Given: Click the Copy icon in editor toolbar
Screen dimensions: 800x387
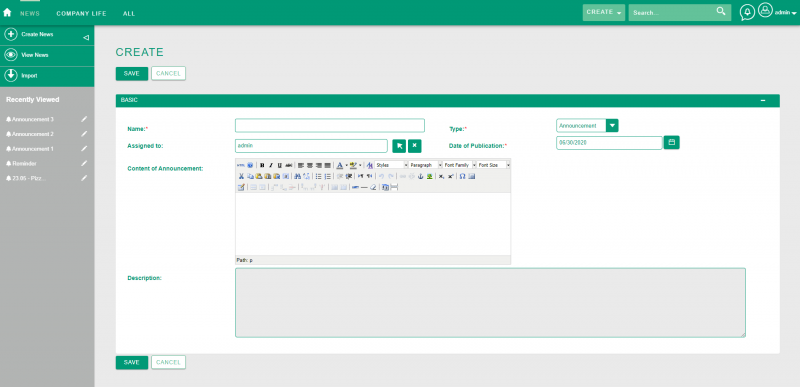Looking at the screenshot, I should 251,176.
